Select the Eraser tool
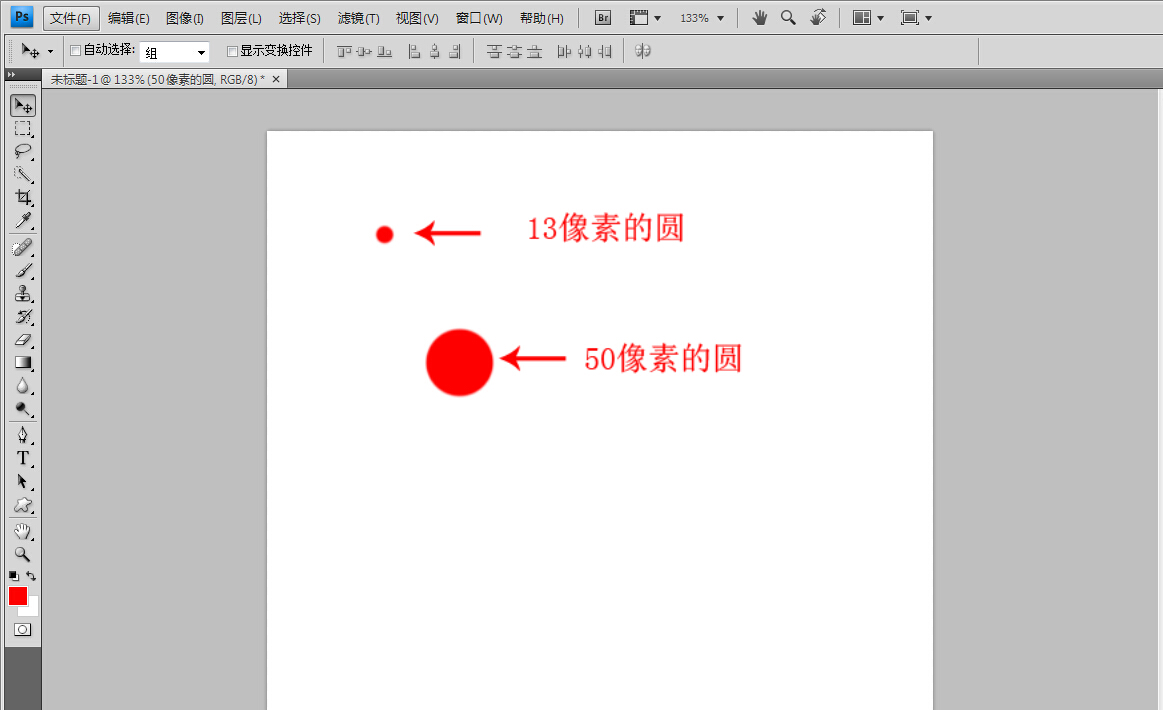1163x710 pixels. click(x=23, y=339)
